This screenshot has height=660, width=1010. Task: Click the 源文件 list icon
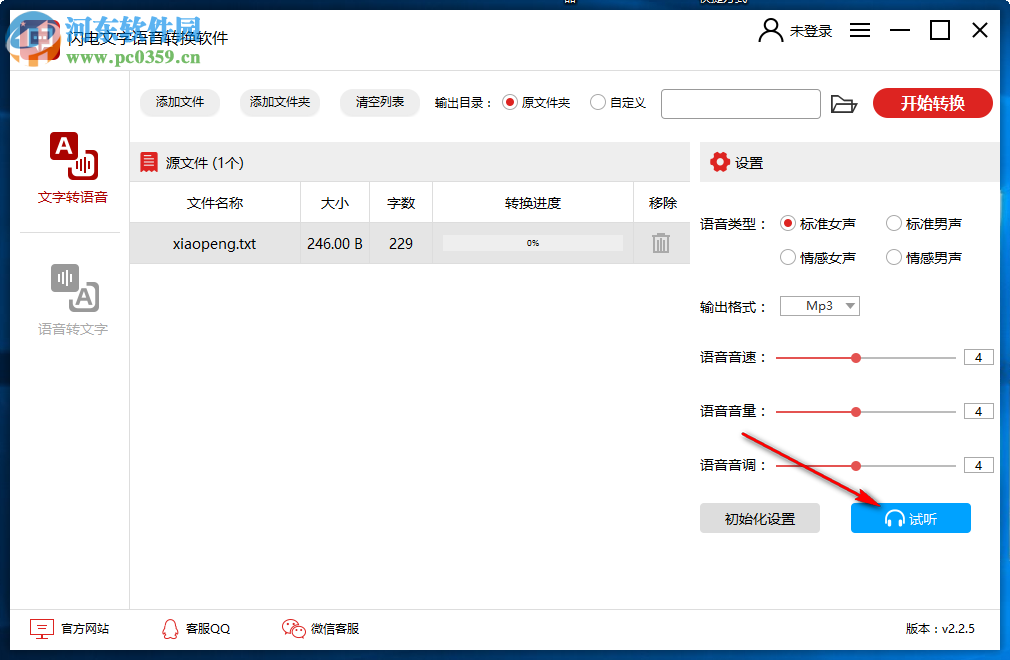coord(149,162)
